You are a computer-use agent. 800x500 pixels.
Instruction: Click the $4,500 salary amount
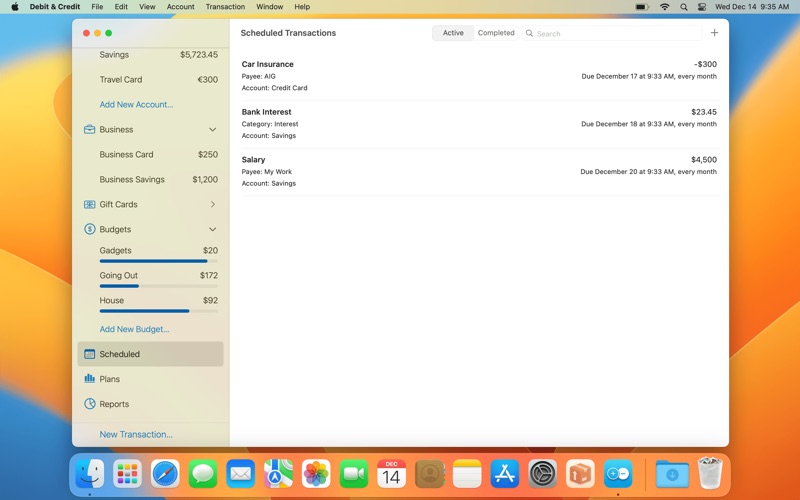tap(704, 160)
